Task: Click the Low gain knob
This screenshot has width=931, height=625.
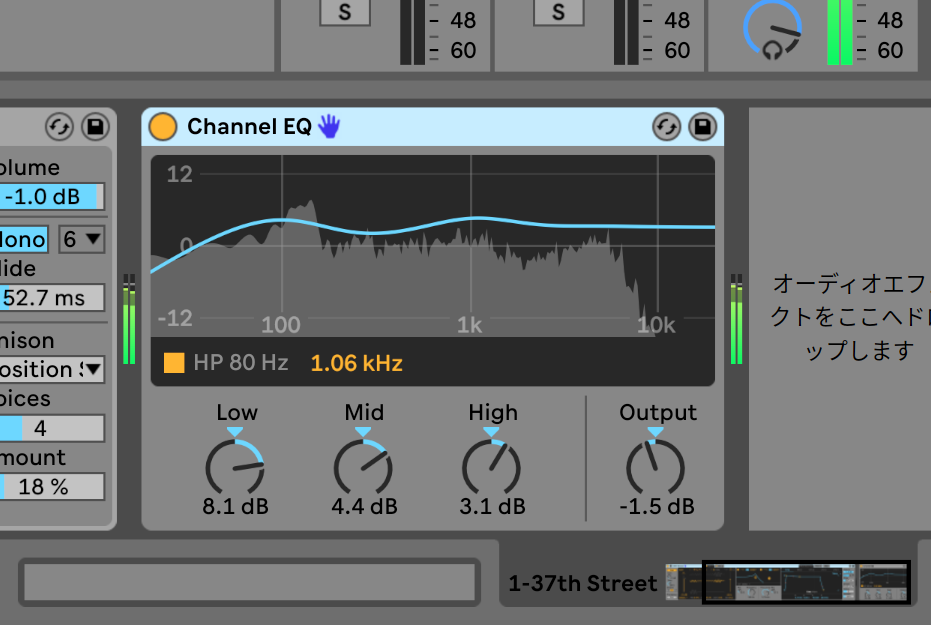Action: [x=235, y=466]
